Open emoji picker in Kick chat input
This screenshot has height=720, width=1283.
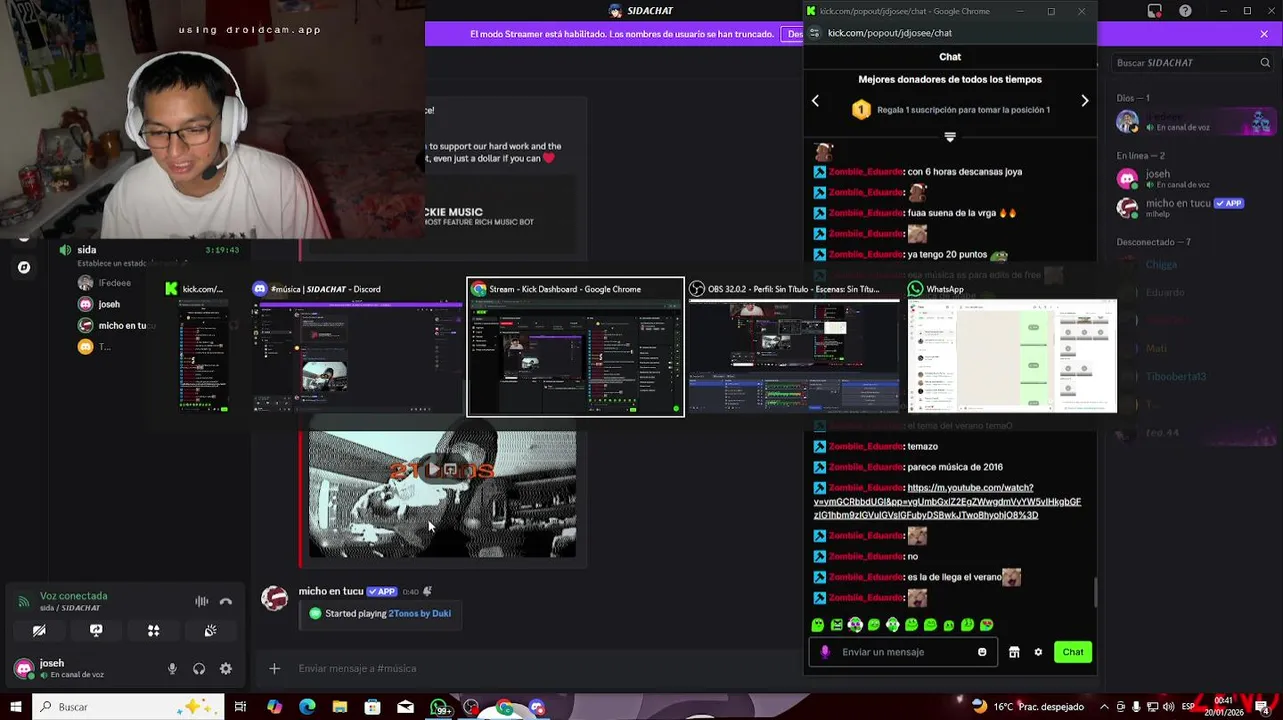point(982,652)
